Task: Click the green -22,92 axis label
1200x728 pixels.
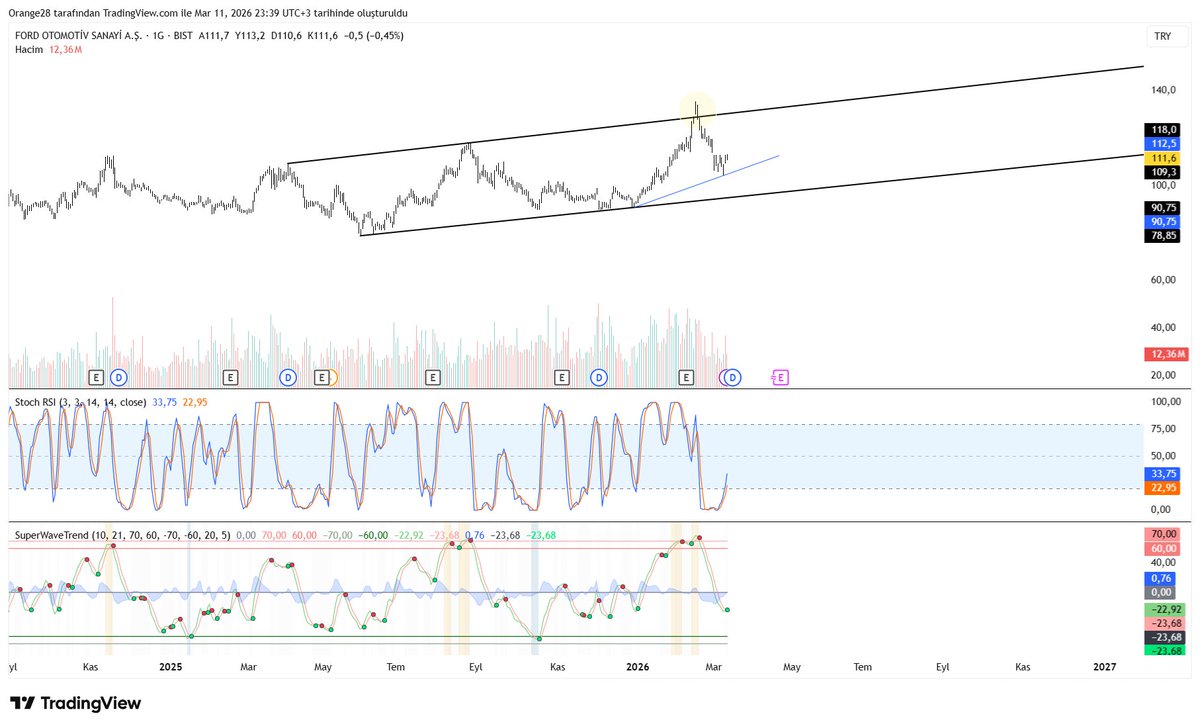Action: [1164, 609]
